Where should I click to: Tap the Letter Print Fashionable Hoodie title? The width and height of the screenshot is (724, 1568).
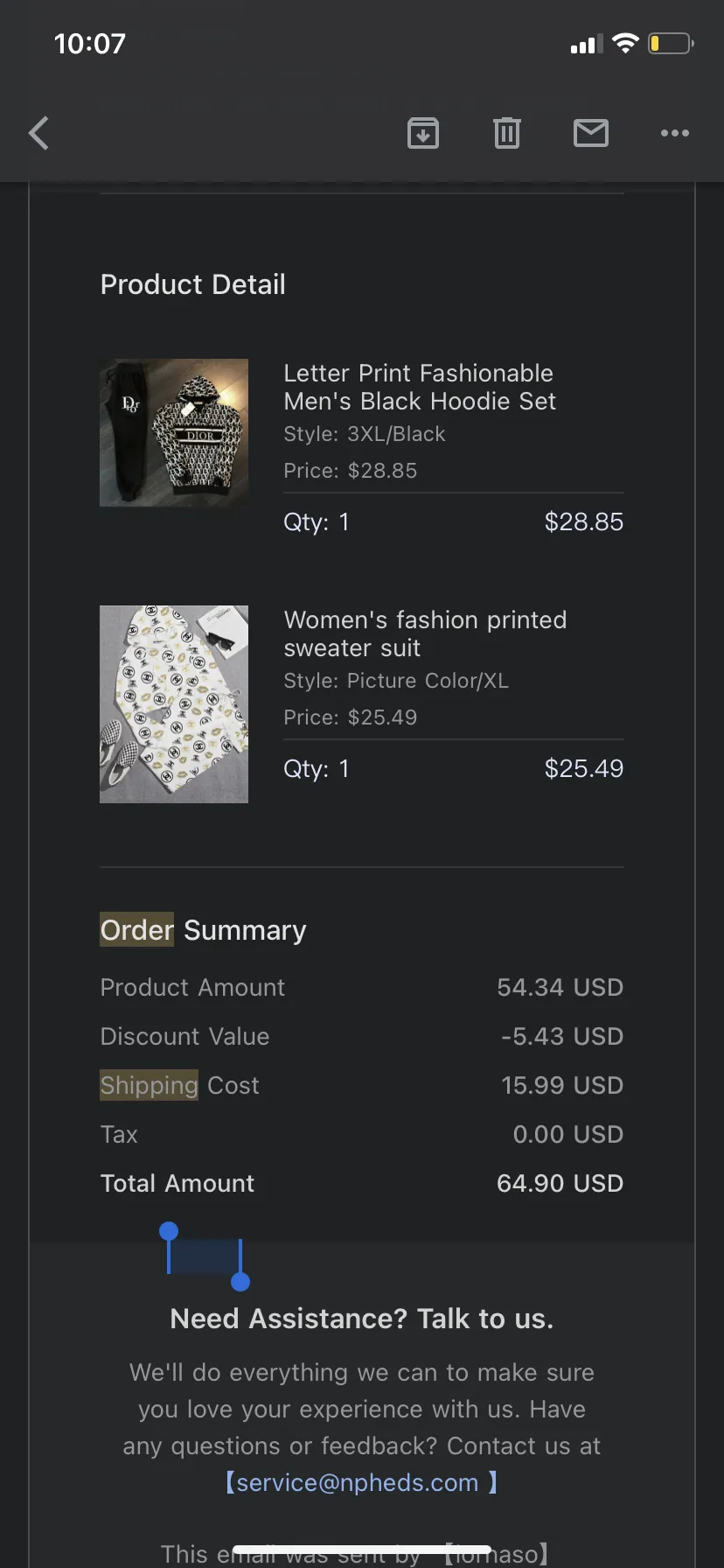[420, 387]
